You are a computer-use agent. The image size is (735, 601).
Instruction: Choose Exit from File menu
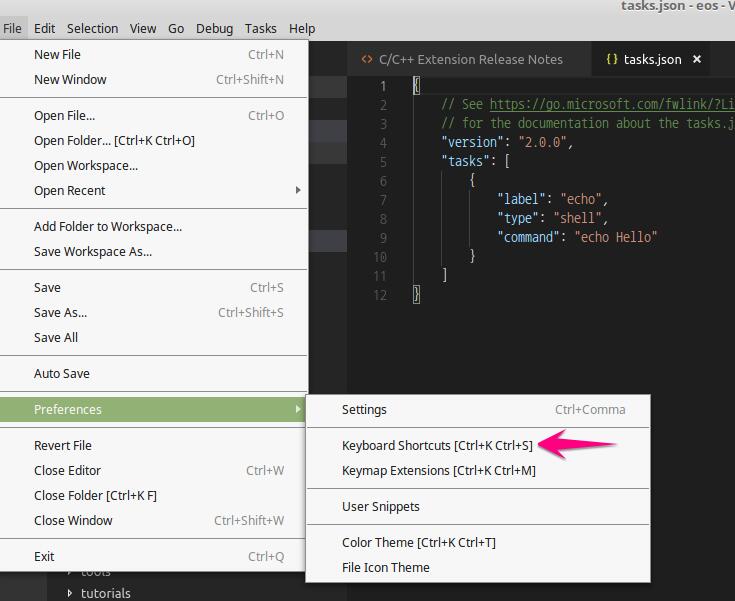point(154,557)
